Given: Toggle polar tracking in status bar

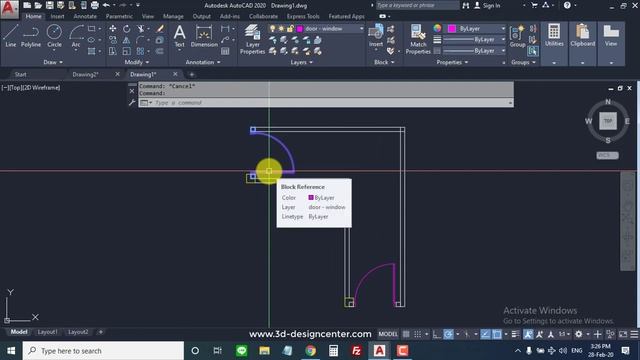Looking at the screenshot, I should 448,334.
